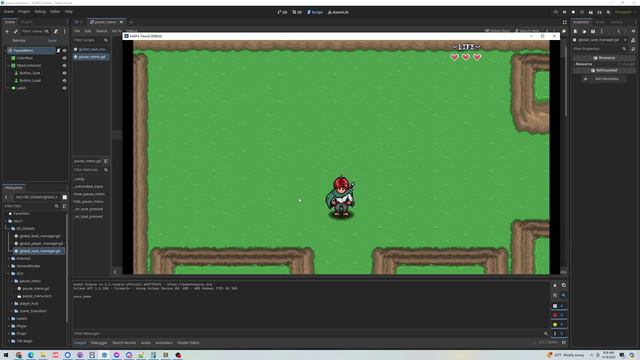This screenshot has width=640, height=360.
Task: Switch to the 2D workspace
Action: [282, 12]
